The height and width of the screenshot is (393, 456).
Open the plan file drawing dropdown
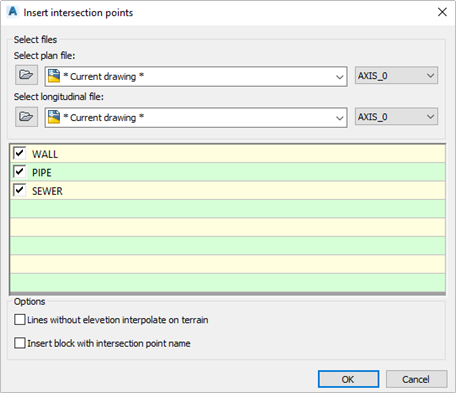click(339, 77)
